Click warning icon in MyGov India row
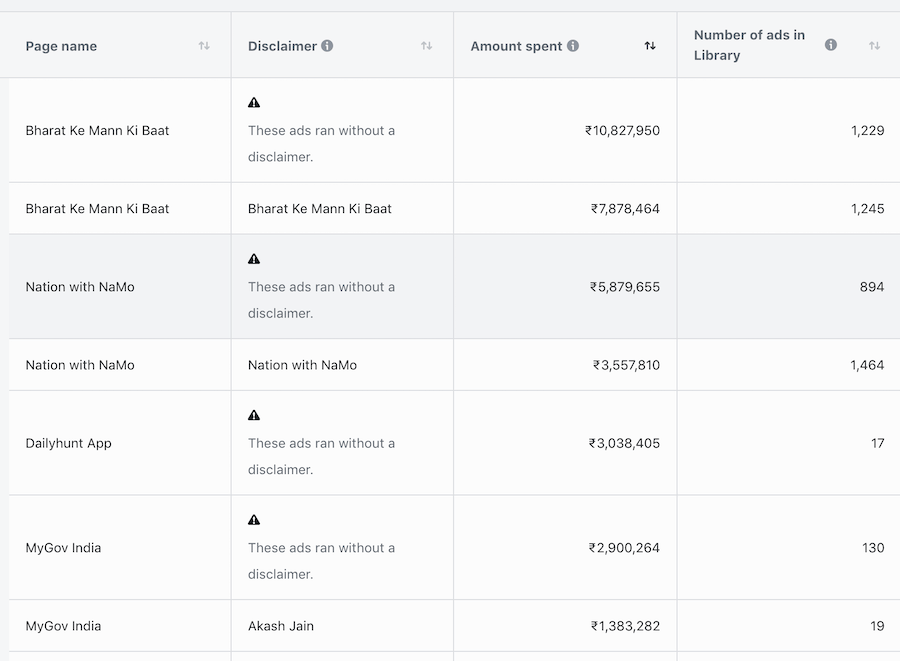Screen dimensions: 900x661 254,520
